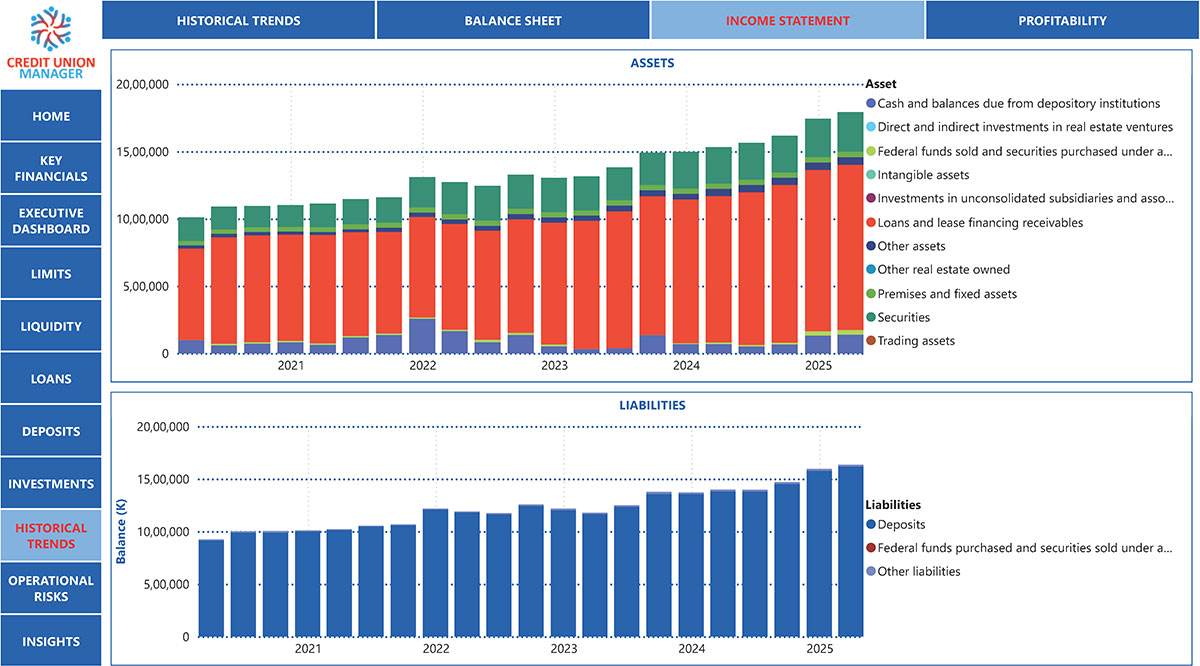Click the last 2025 bar in Liabilities chart

pyautogui.click(x=850, y=551)
